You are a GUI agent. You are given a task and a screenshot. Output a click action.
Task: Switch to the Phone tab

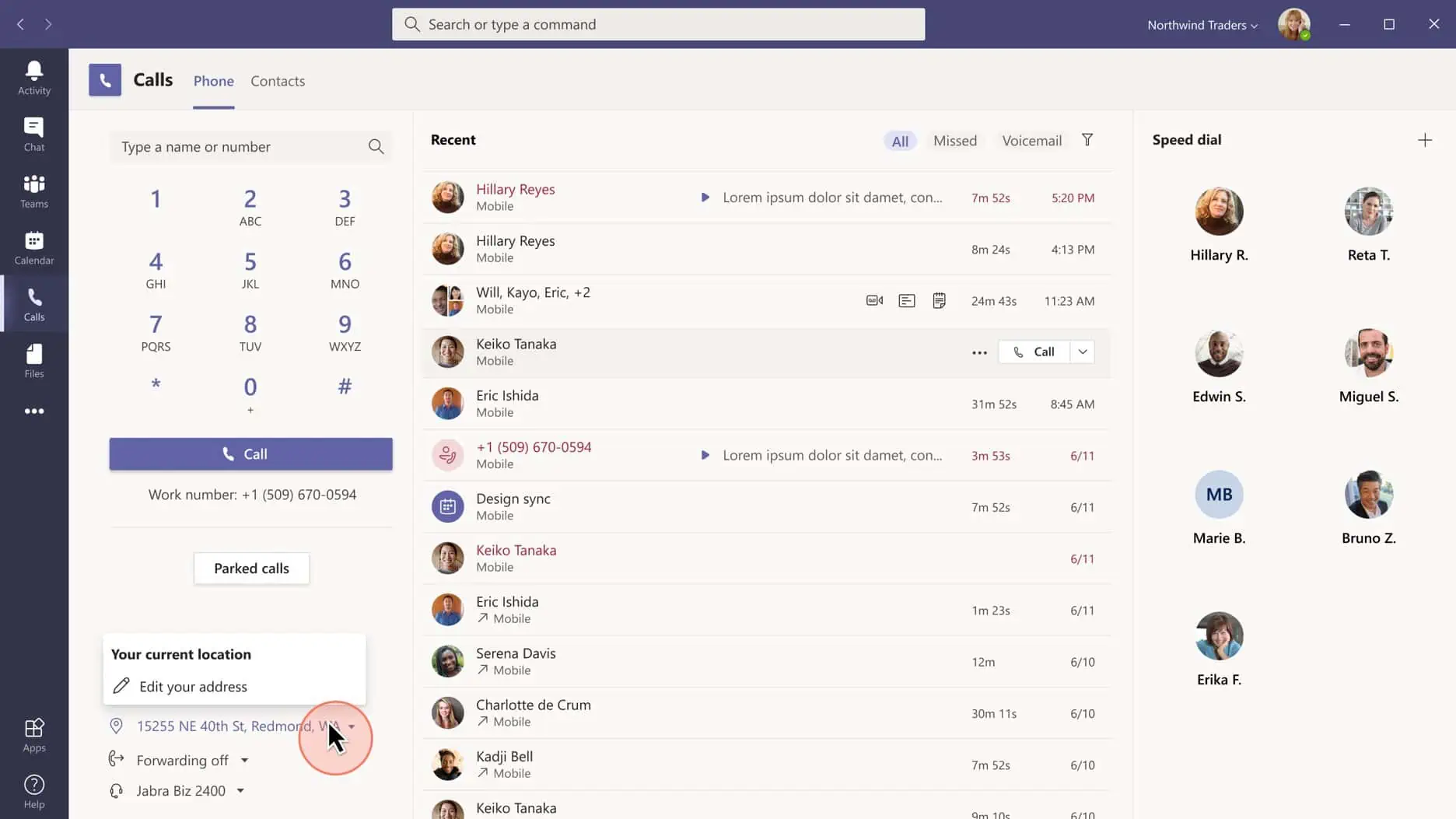(x=213, y=81)
